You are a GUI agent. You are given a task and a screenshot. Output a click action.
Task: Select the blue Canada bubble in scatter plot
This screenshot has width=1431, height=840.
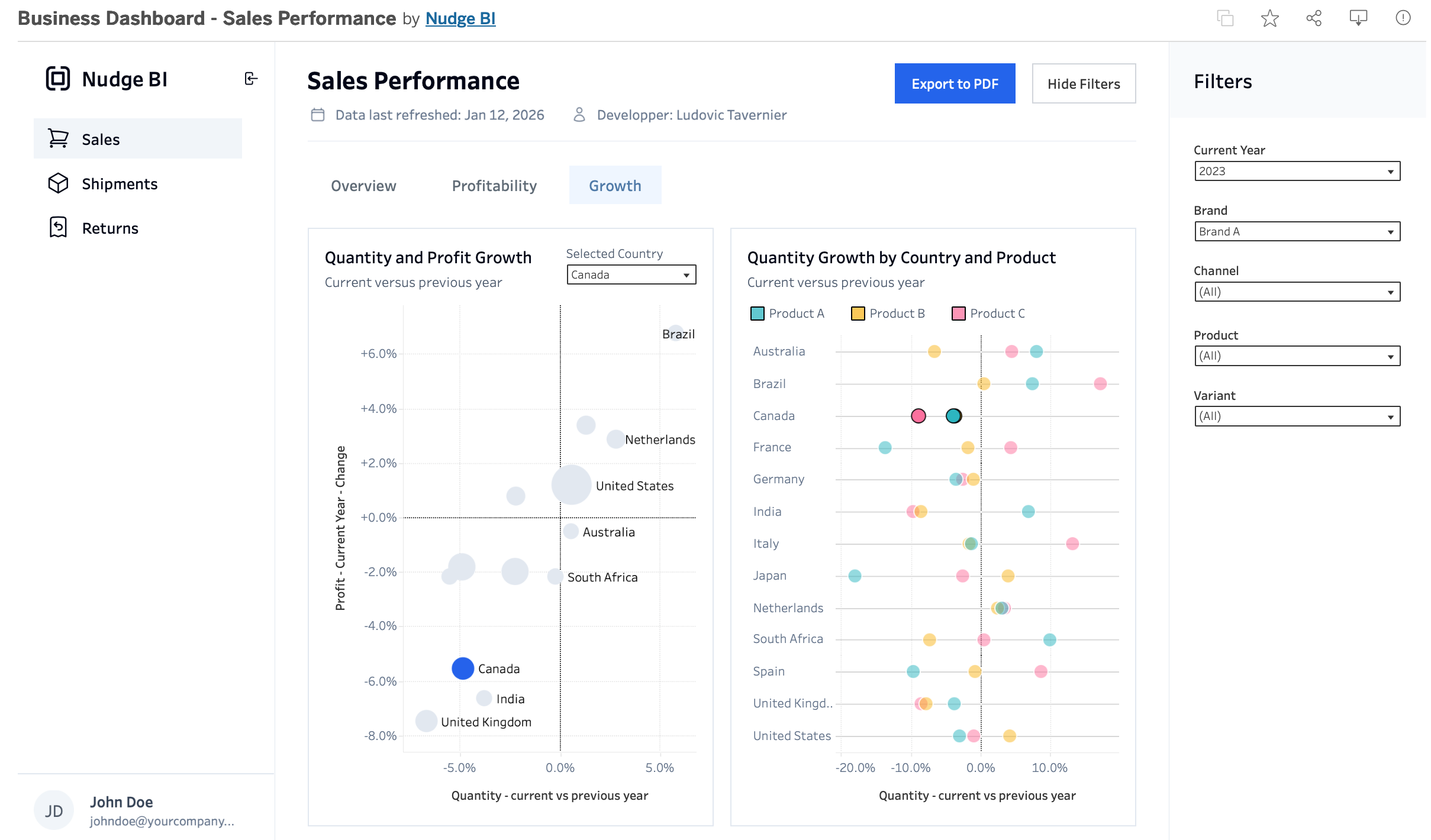coord(462,668)
